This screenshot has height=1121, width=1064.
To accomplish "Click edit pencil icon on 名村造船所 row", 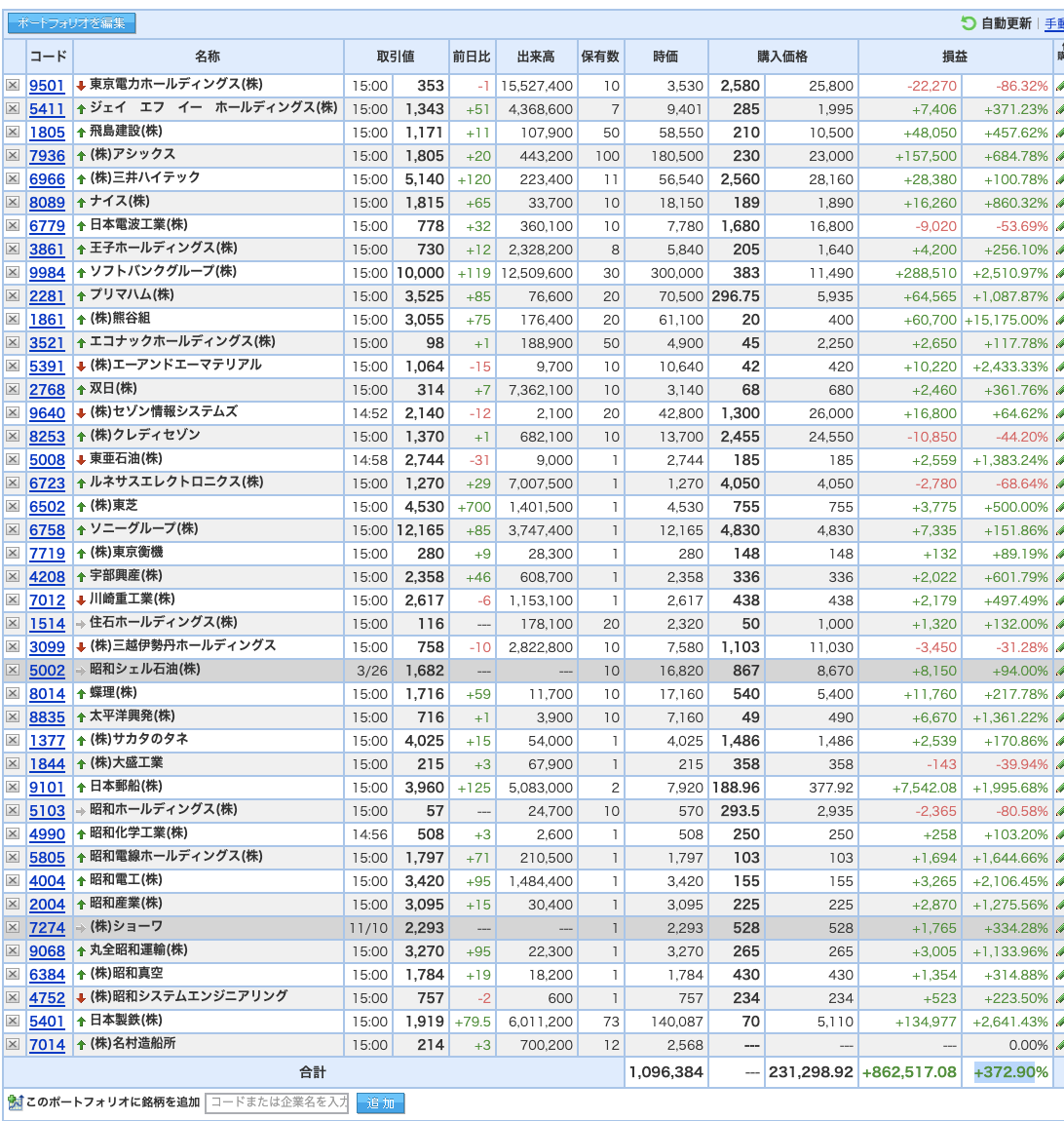I will pyautogui.click(x=1059, y=1045).
